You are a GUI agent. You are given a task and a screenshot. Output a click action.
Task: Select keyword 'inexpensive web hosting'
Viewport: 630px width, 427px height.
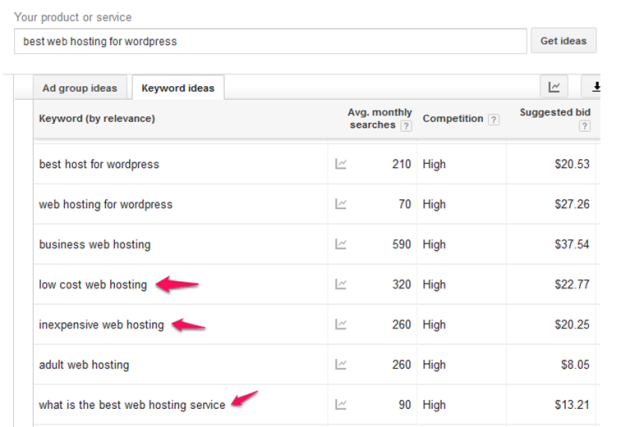[101, 325]
